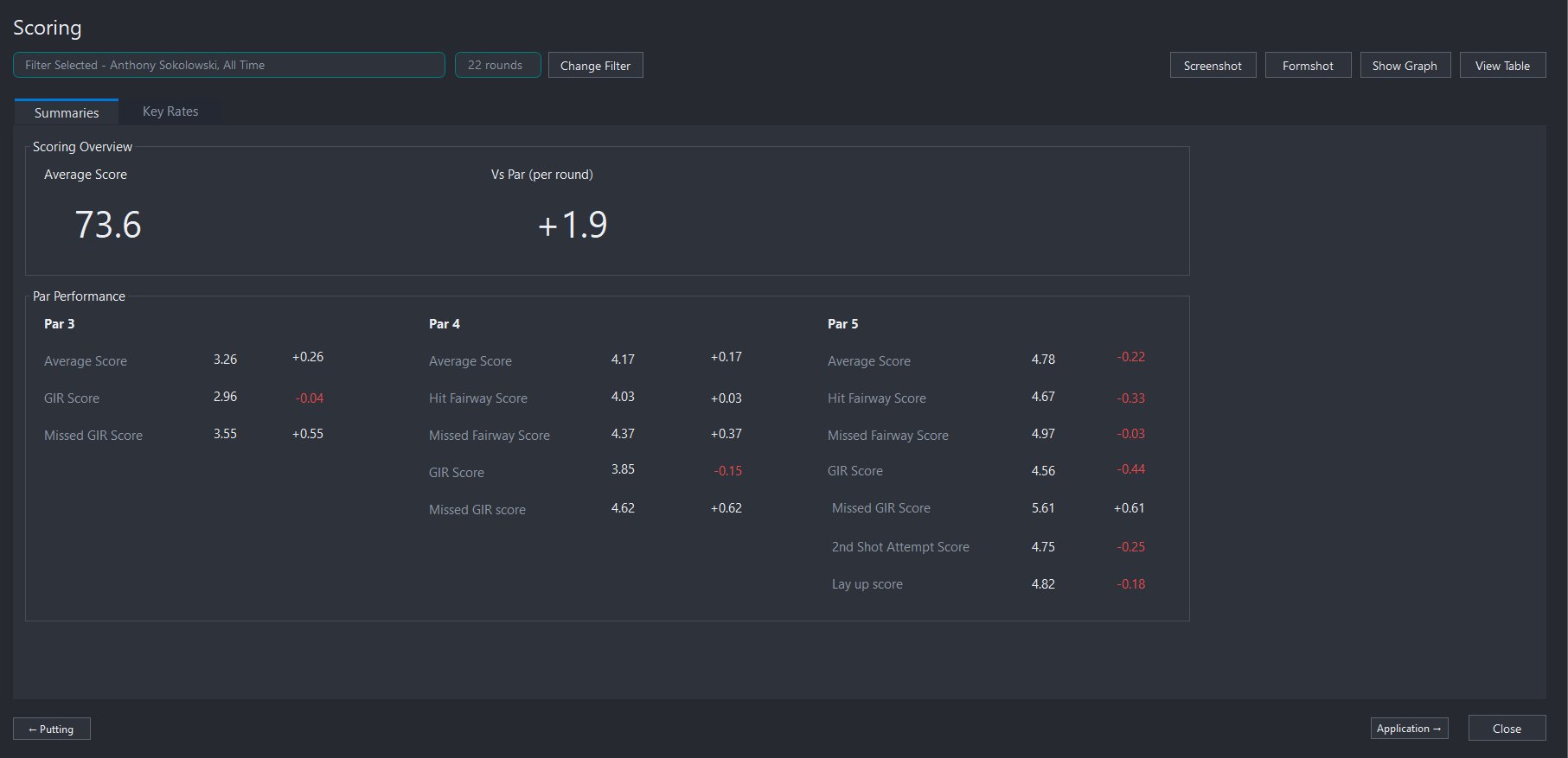Select the 4.97 Missed Fairway value
The height and width of the screenshot is (758, 1568).
1043,434
